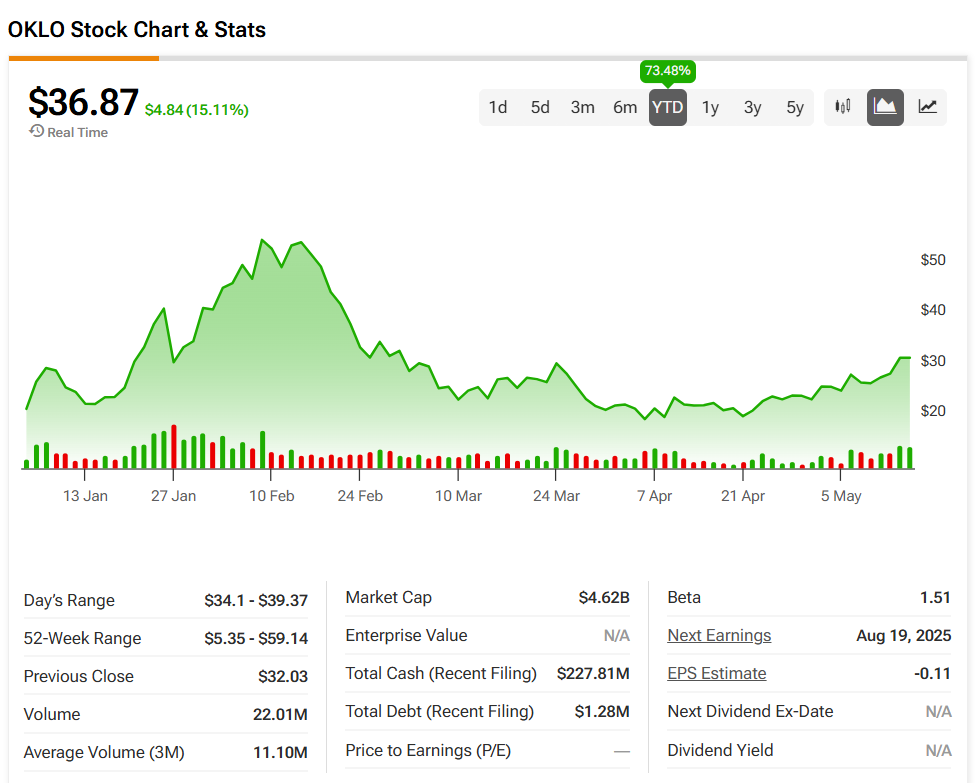Click the Beta value 1.51
Image resolution: width=975 pixels, height=783 pixels.
(935, 598)
